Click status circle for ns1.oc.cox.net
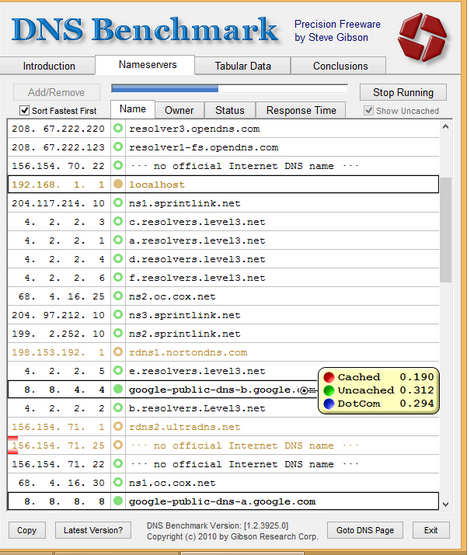 pyautogui.click(x=118, y=482)
